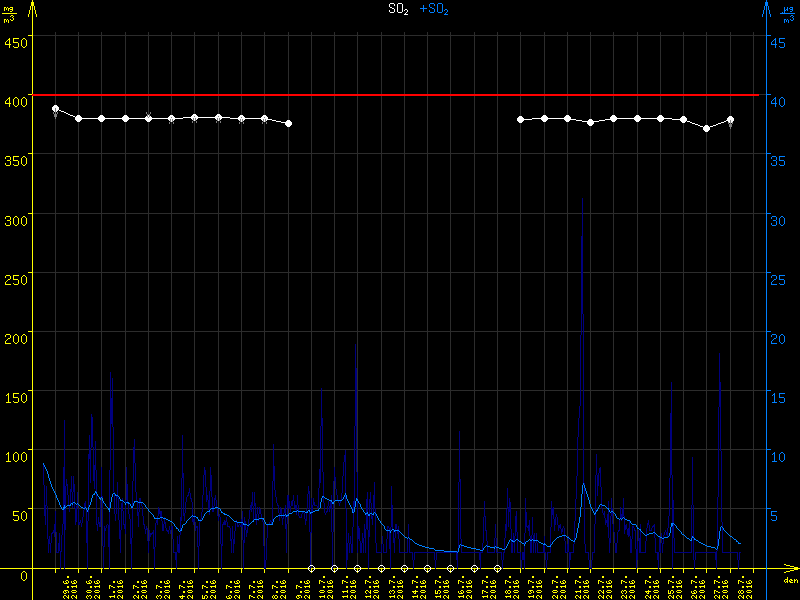Viewport: 800px width, 600px height.
Task: Click the 200 value on the left axis
Action: [15, 338]
